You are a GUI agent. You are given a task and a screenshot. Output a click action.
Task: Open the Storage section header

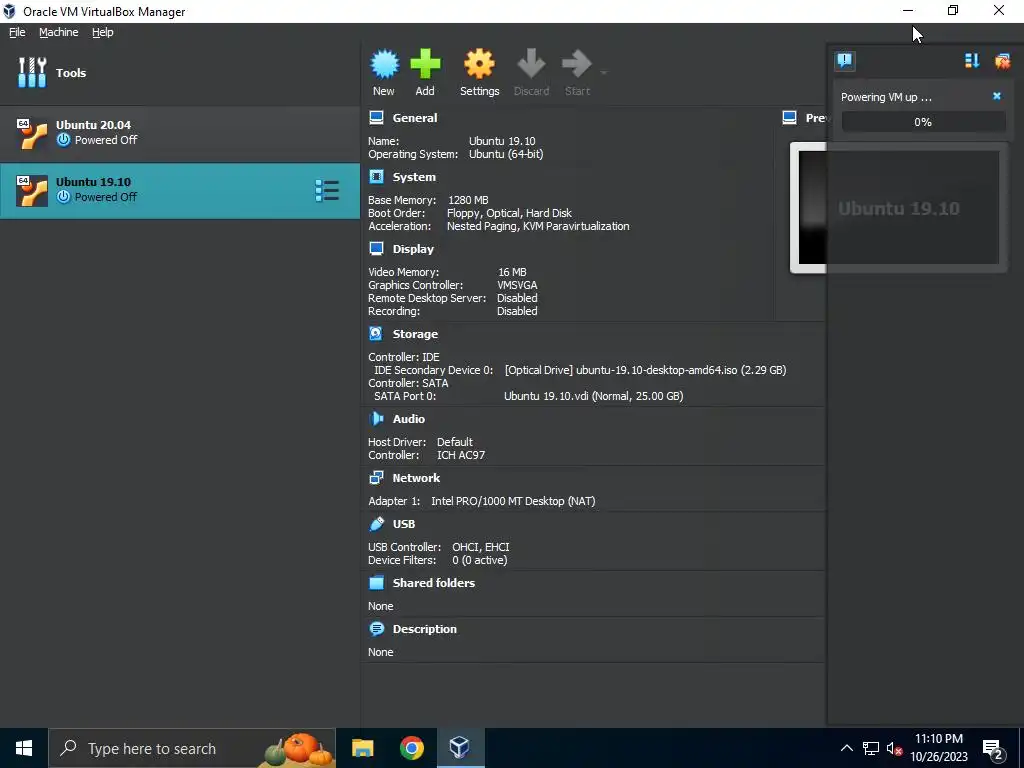[415, 334]
